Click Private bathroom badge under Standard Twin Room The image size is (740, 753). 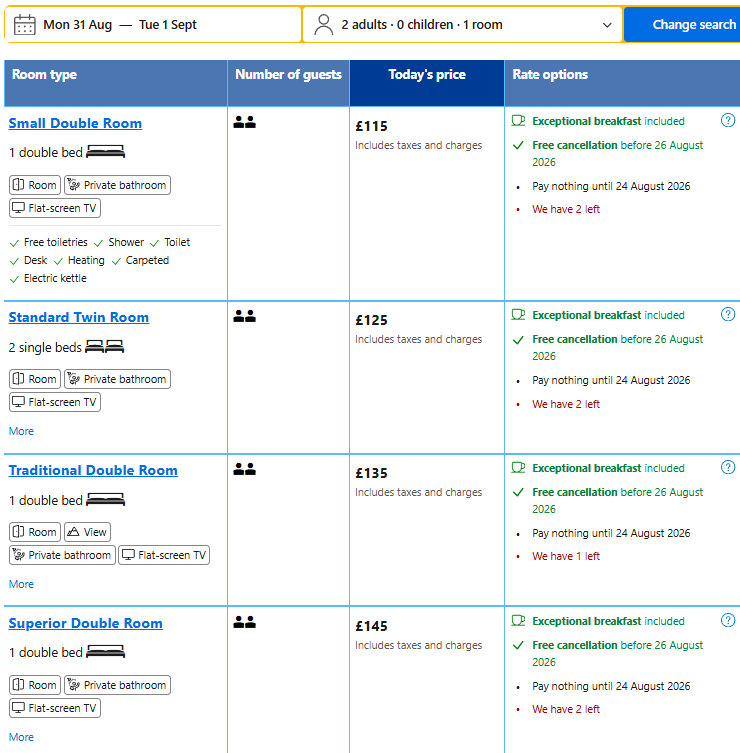117,379
